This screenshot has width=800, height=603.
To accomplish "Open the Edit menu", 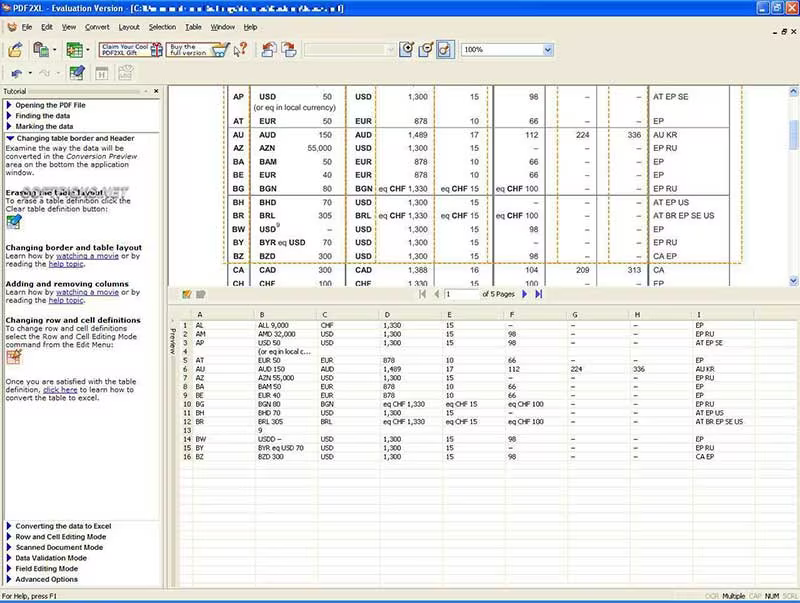I will click(47, 27).
